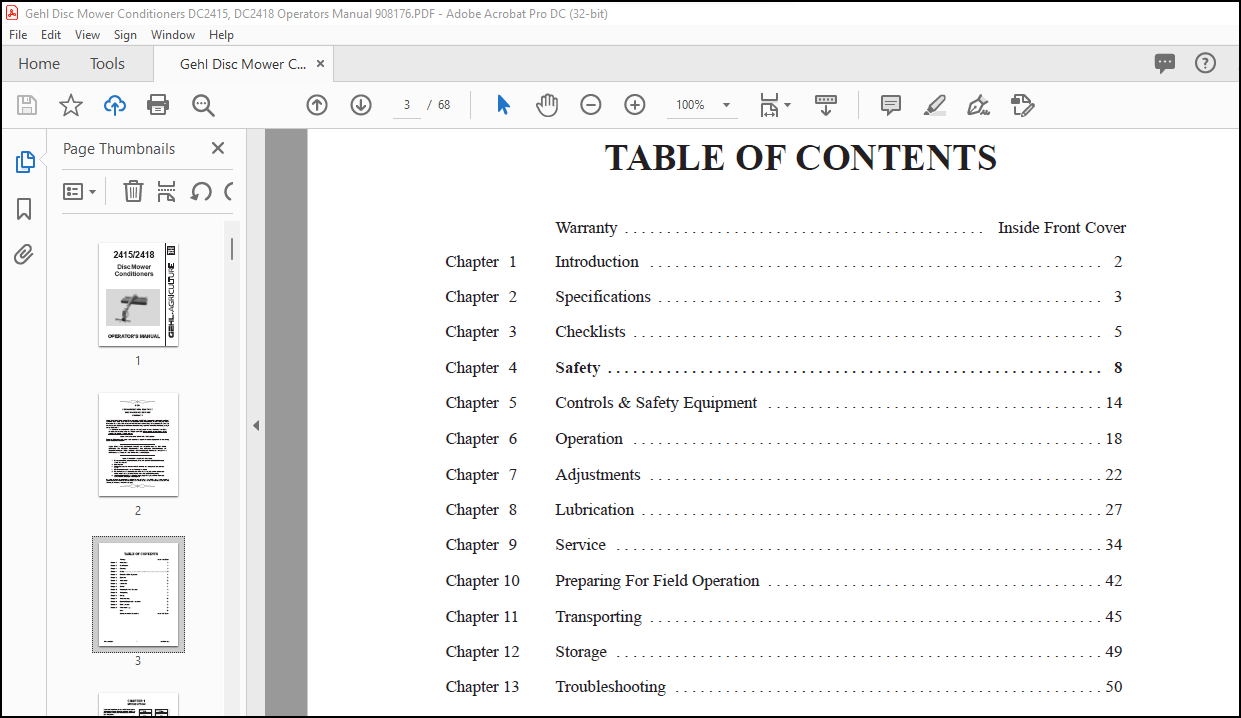Screen dimensions: 1241x718
Task: Open the help question mark icon
Action: 1206,63
